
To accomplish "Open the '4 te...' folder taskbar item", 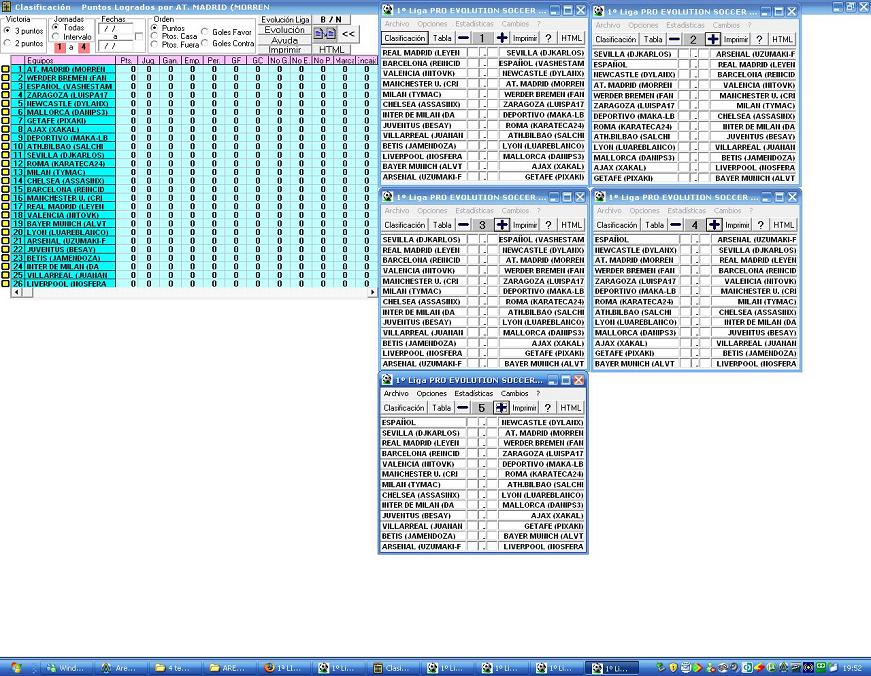I will point(176,668).
